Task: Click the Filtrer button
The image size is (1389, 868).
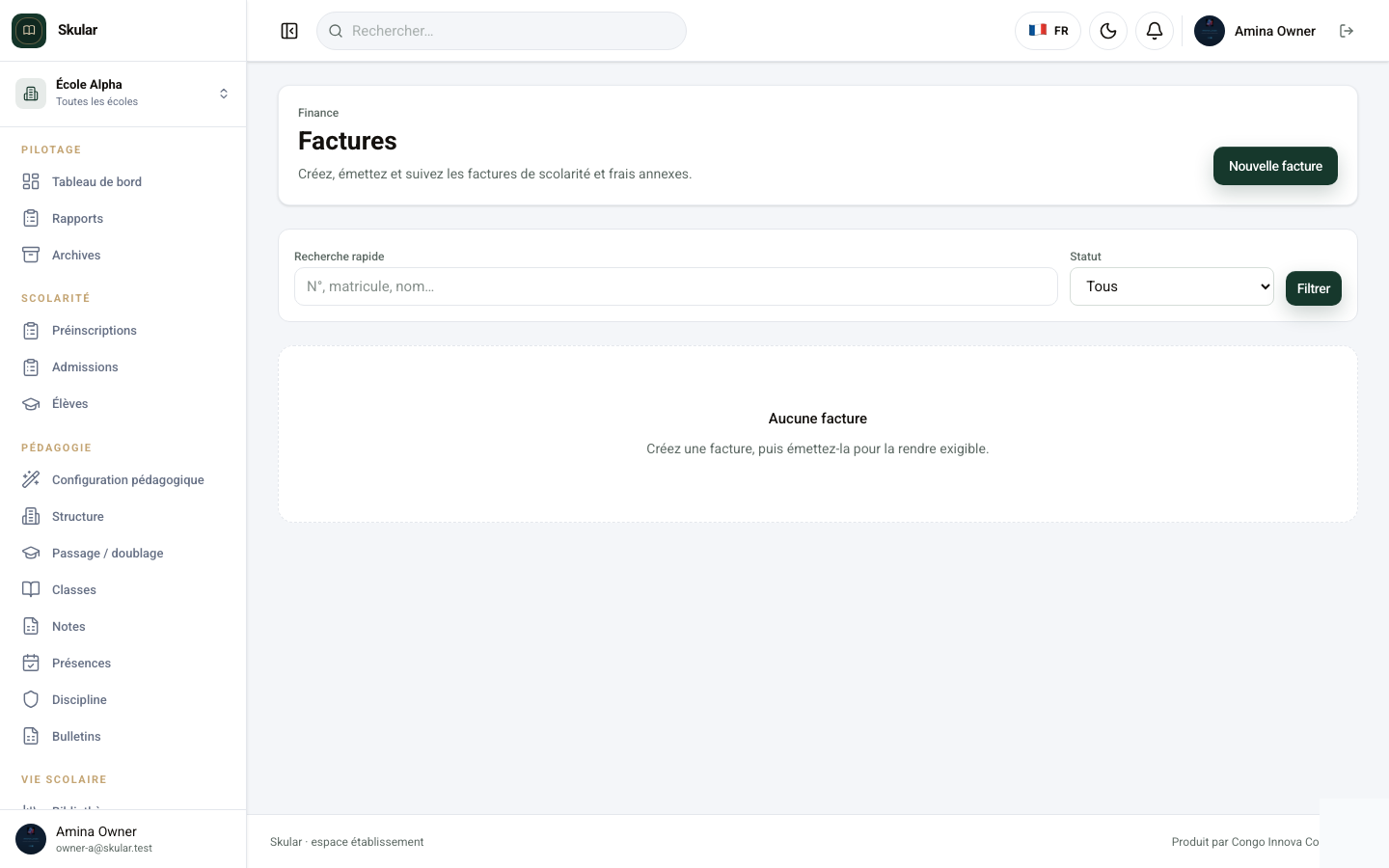Action: [x=1314, y=288]
